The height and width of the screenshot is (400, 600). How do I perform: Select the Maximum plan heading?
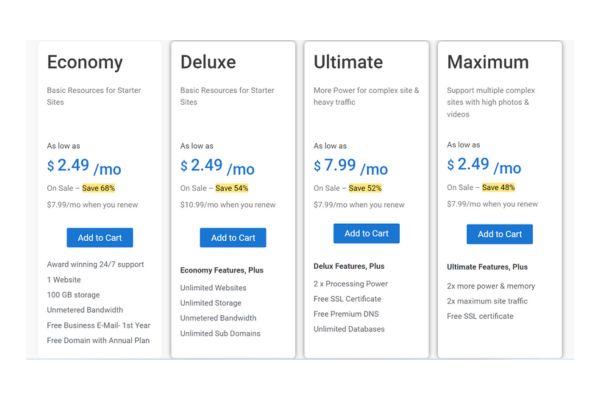pos(488,62)
